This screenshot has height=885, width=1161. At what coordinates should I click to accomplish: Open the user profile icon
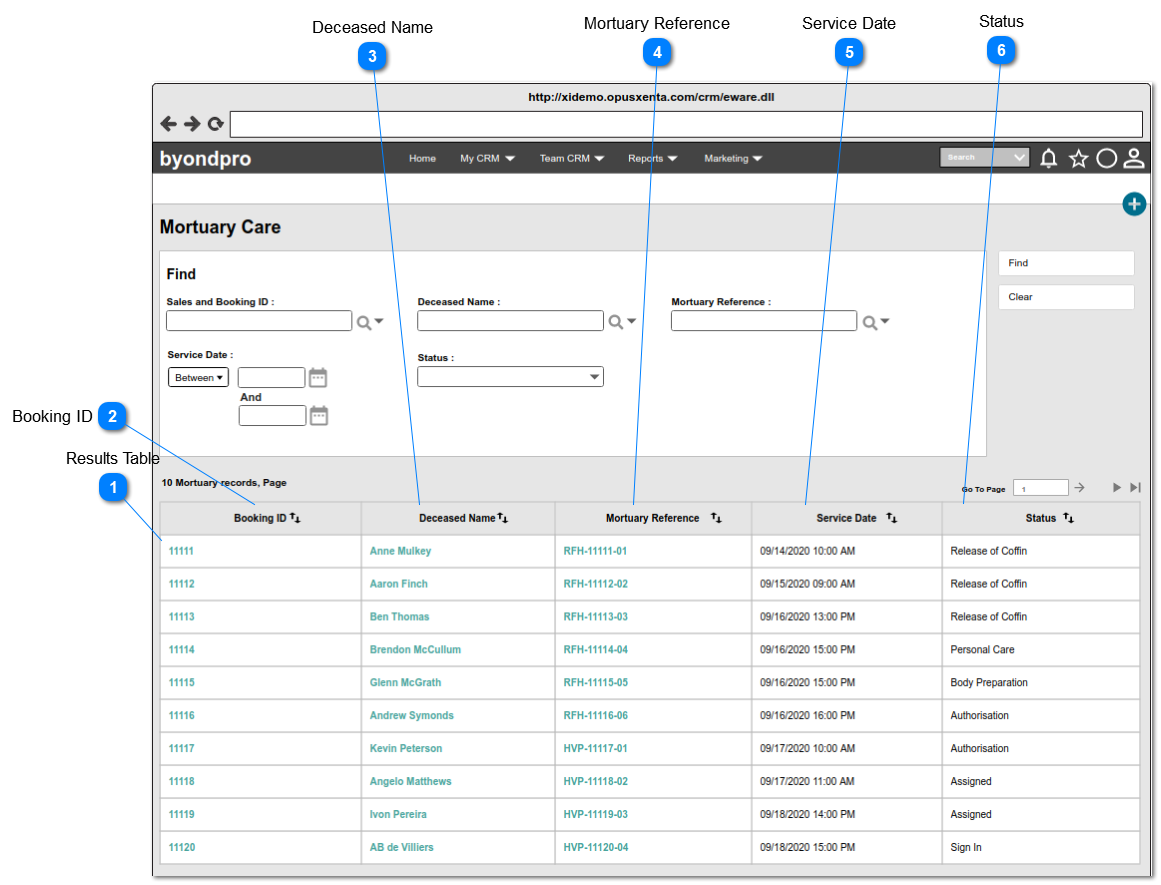point(1134,158)
